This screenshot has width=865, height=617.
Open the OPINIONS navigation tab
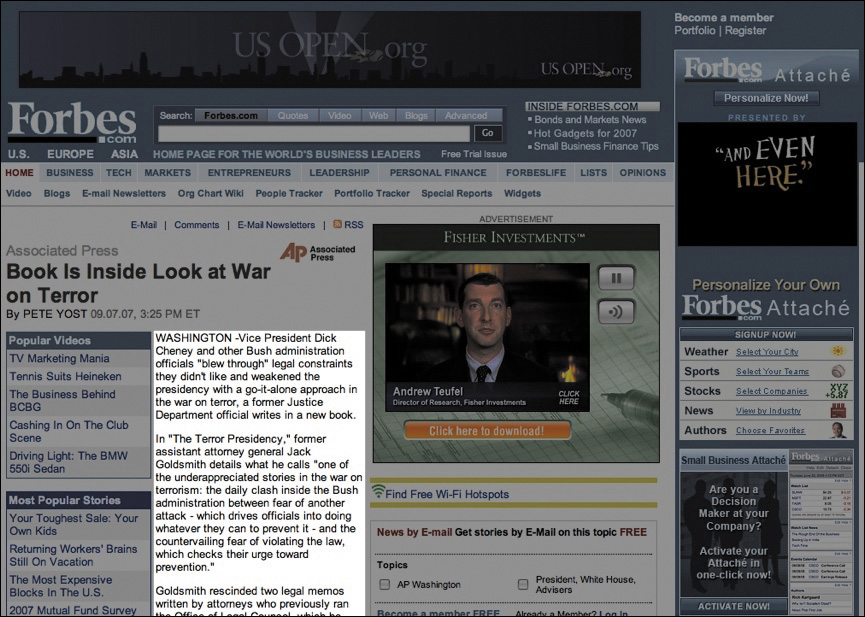coord(643,173)
